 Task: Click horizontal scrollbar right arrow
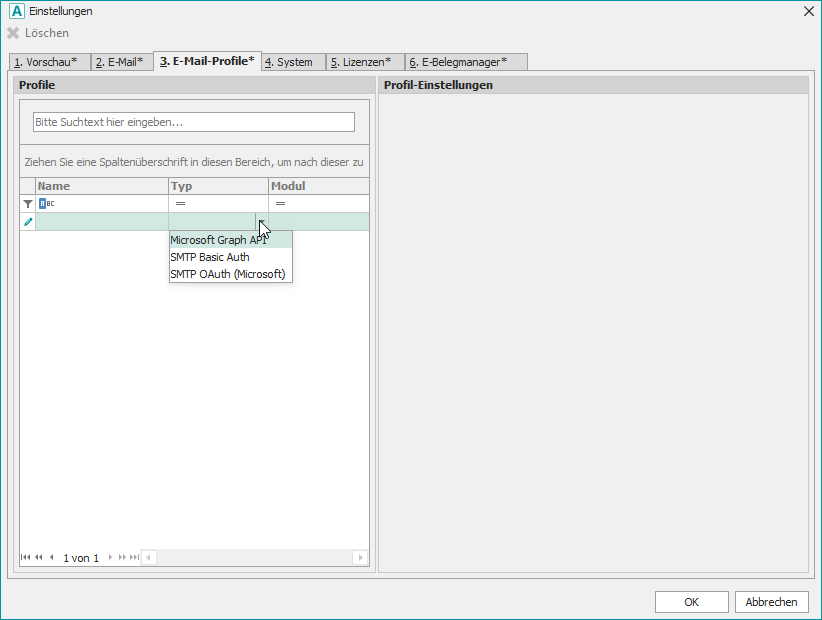coord(360,557)
